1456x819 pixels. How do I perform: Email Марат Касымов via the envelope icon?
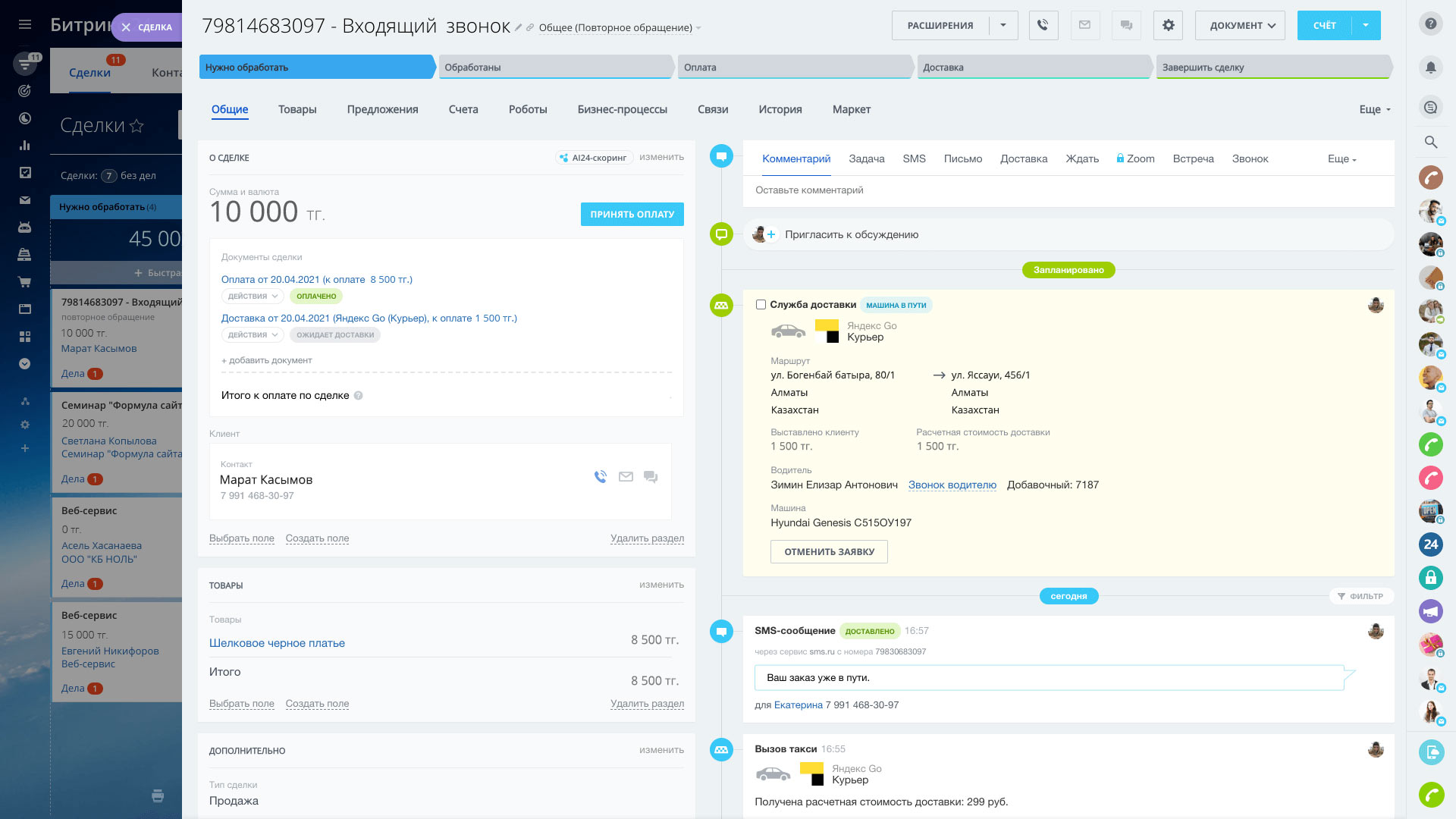pos(626,476)
